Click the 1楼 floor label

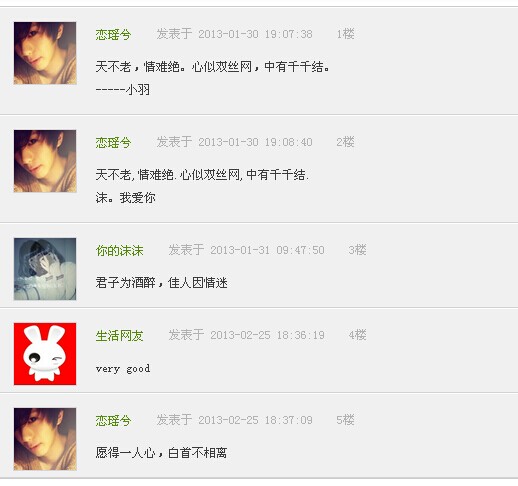point(345,34)
